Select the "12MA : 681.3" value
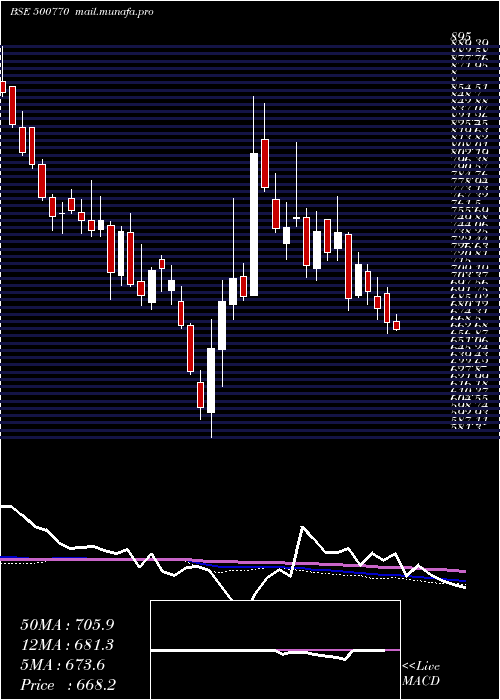 pyautogui.click(x=67, y=645)
